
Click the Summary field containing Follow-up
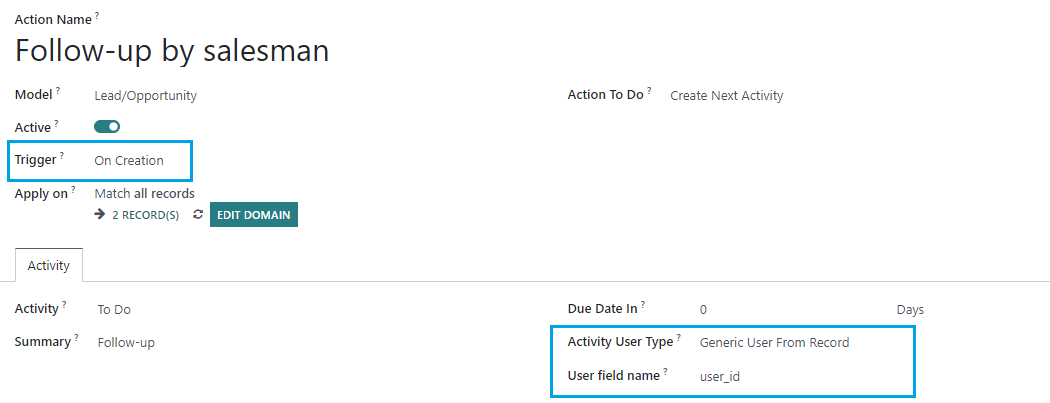point(126,343)
